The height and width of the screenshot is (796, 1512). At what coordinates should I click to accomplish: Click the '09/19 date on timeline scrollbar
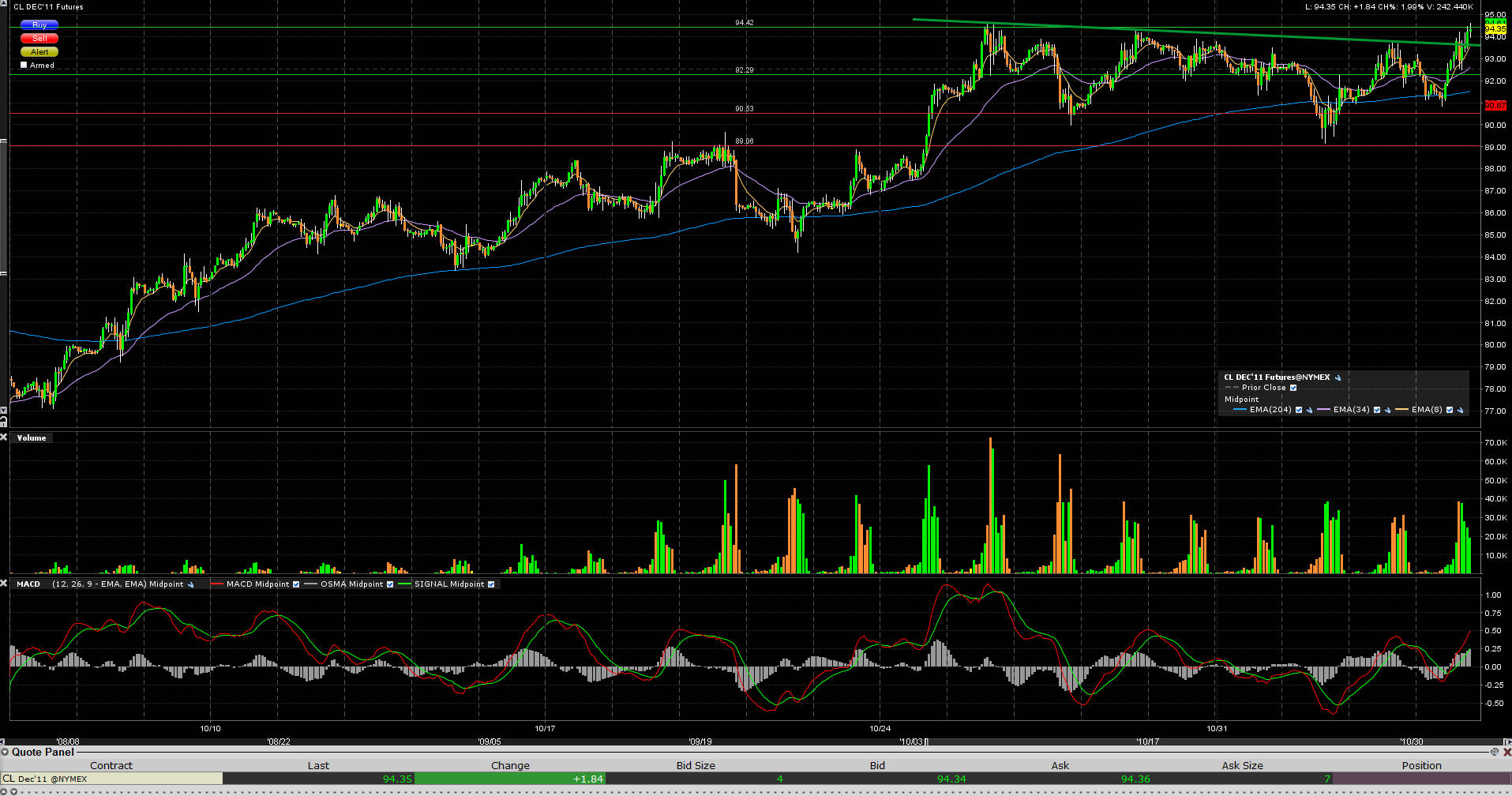pos(700,742)
